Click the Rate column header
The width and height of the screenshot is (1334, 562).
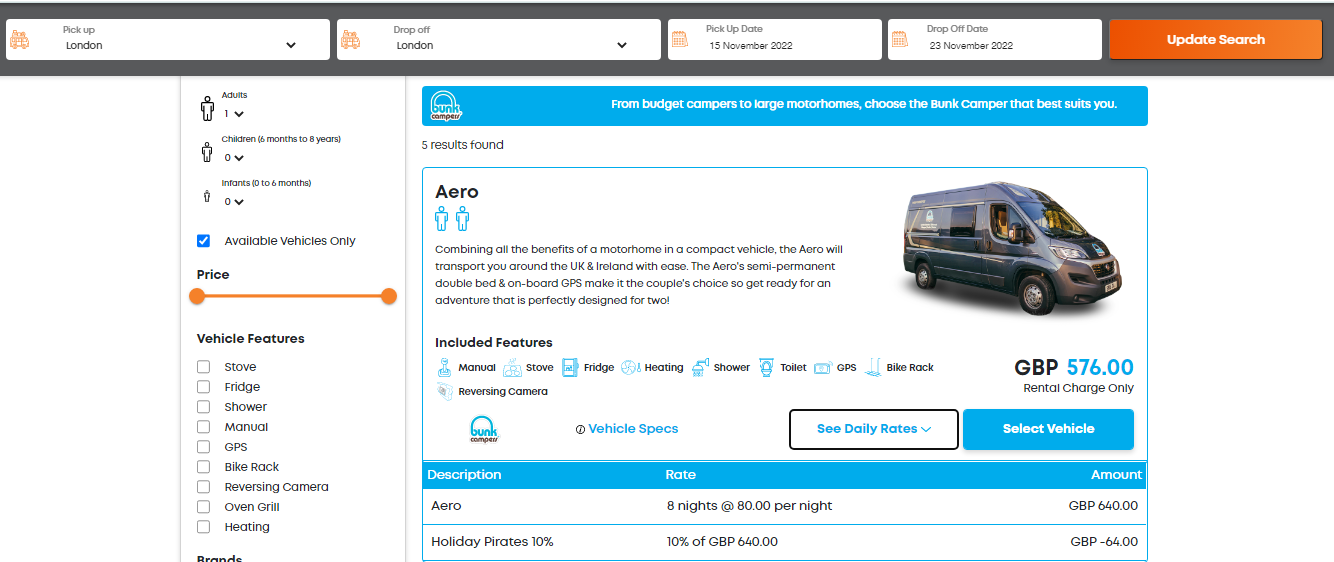[680, 475]
